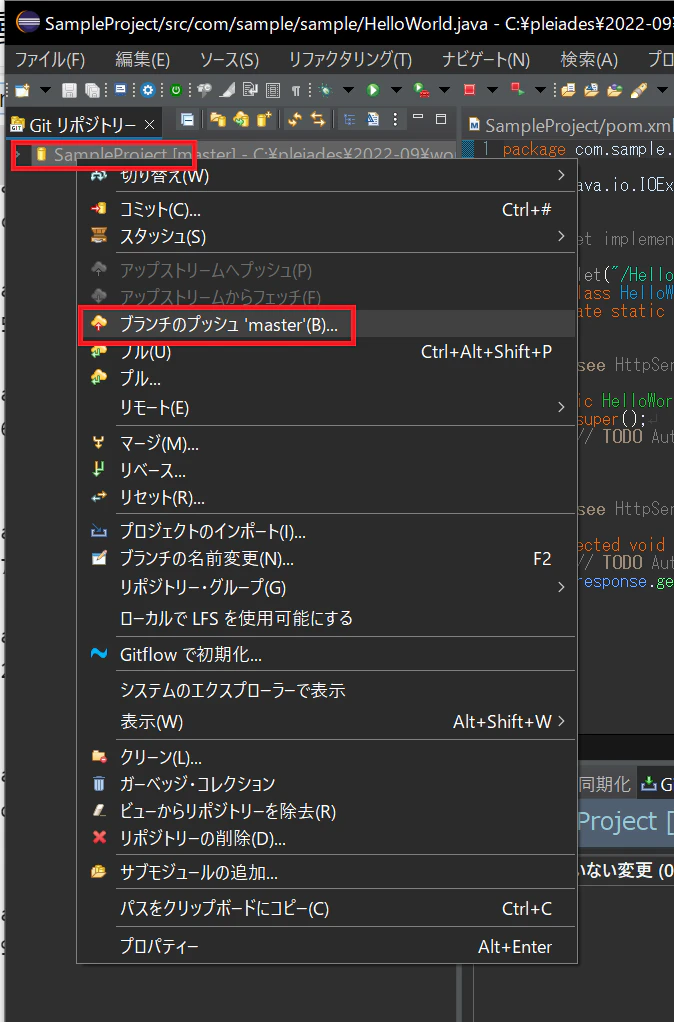Screen dimensions: 674x1022
Task: Choose Gitflow で初期化...
Action: 327,654
